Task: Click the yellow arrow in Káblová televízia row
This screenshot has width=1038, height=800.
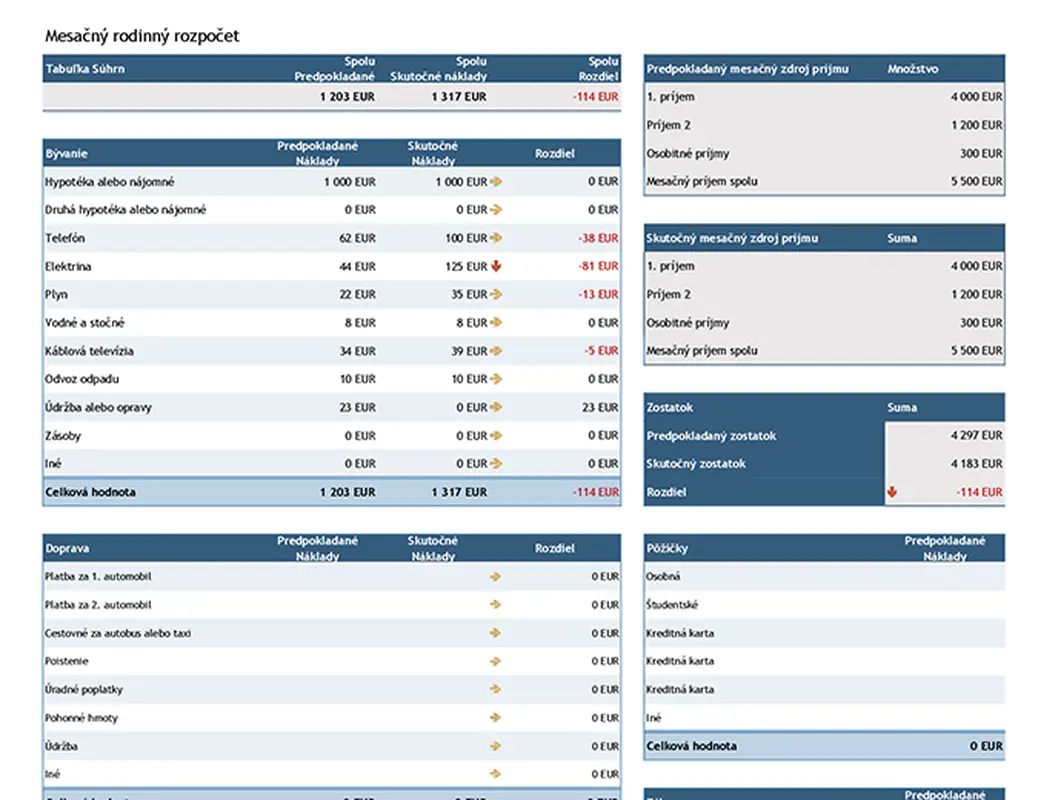Action: click(496, 351)
